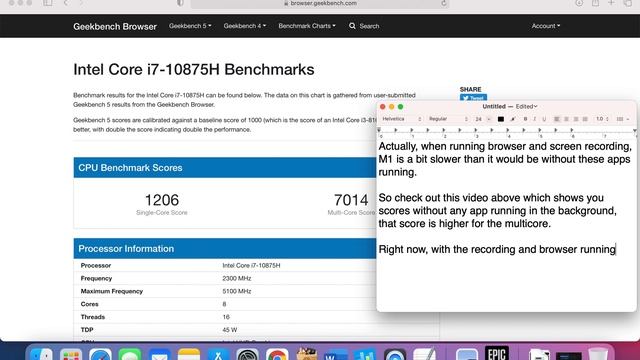Image resolution: width=640 pixels, height=360 pixels.
Task: Click the black text color swatch
Action: point(501,119)
